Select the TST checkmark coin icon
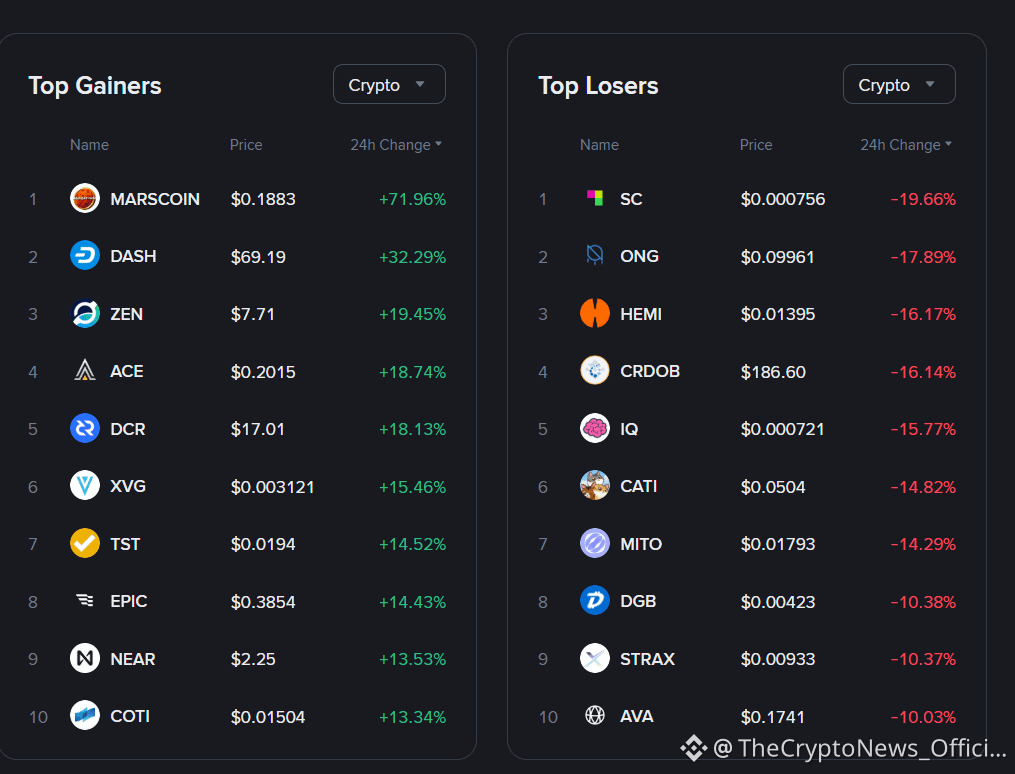 click(85, 543)
